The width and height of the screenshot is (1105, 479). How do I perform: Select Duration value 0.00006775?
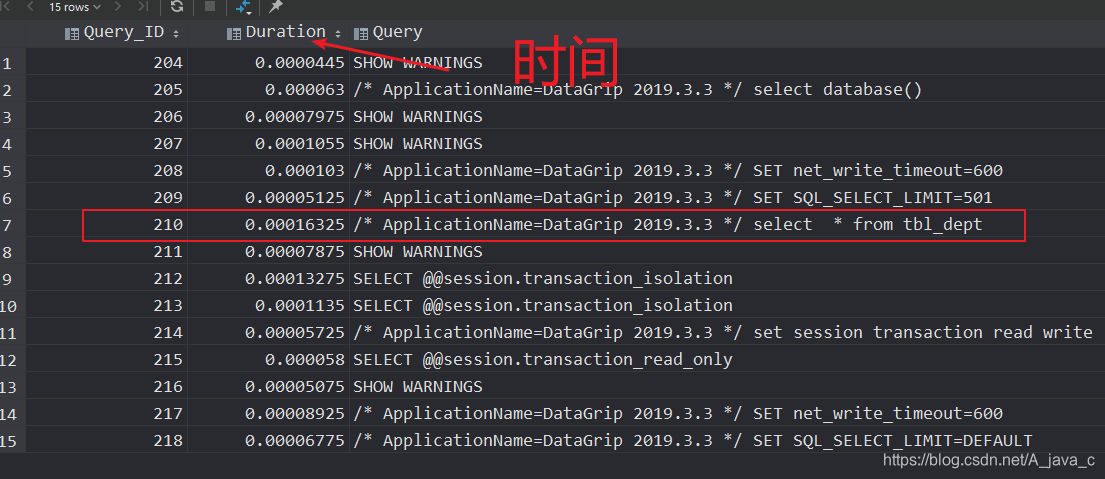pos(295,441)
